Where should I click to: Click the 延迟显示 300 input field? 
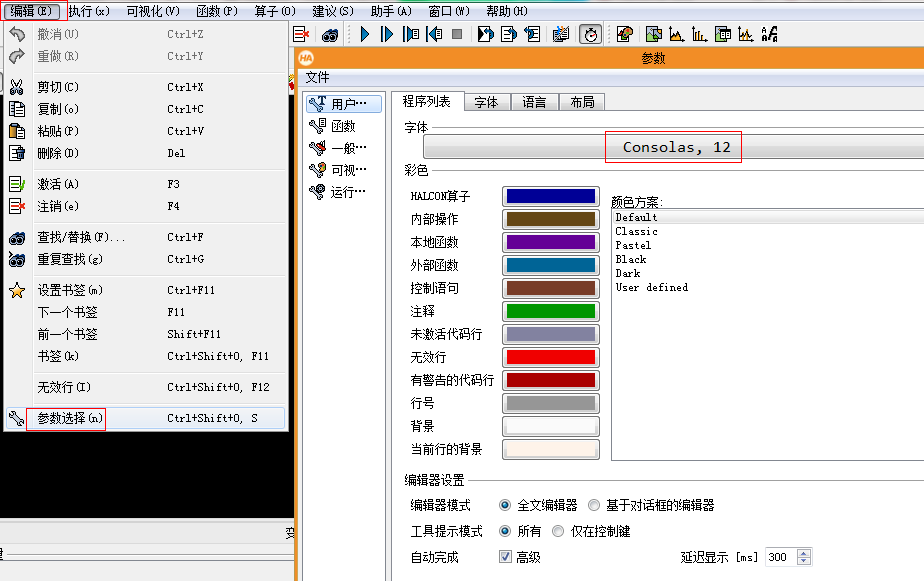pyautogui.click(x=781, y=557)
